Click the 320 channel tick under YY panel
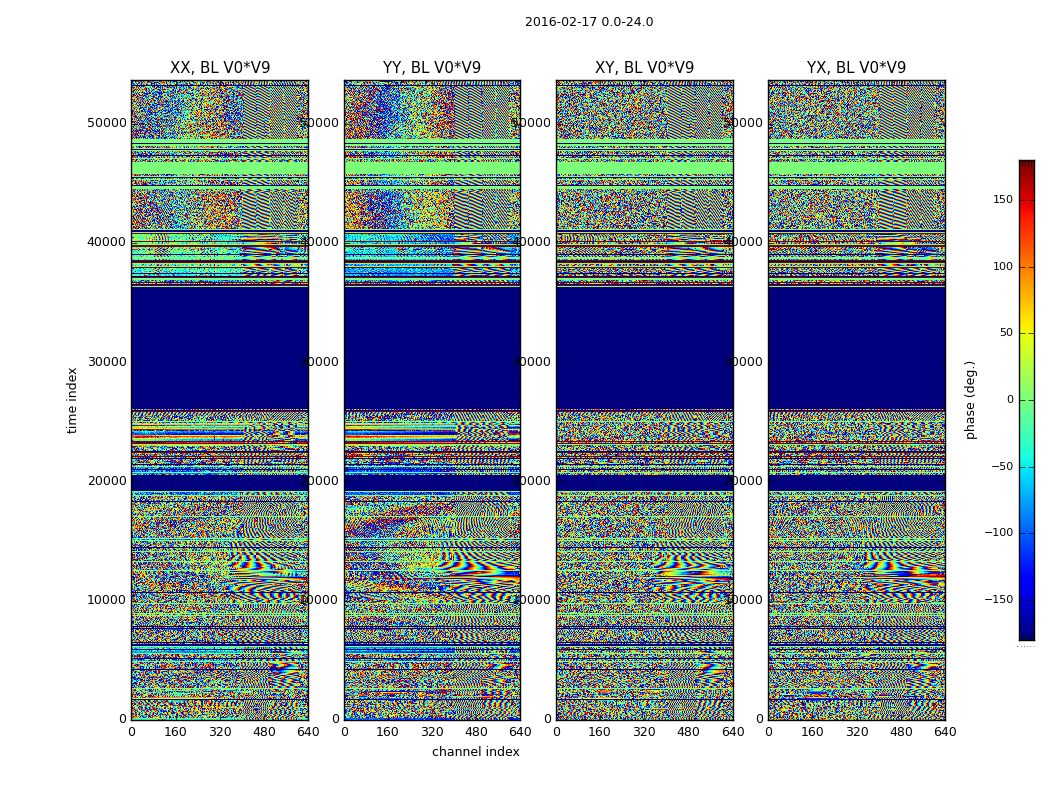1050x800 pixels. point(432,732)
